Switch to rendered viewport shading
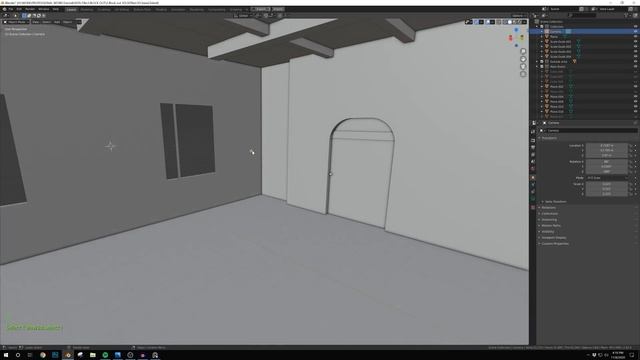 (x=519, y=22)
